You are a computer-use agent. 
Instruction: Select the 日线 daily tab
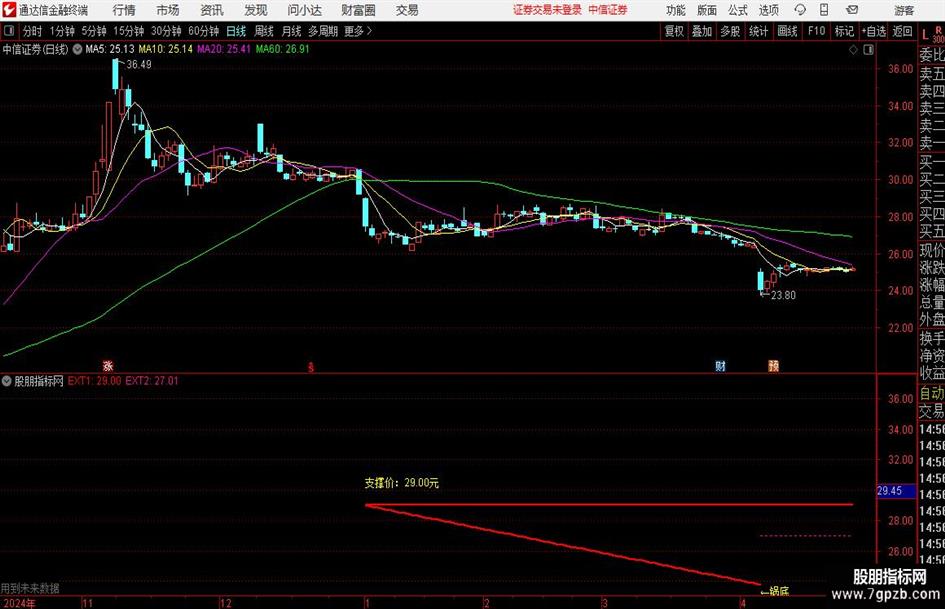point(236,31)
